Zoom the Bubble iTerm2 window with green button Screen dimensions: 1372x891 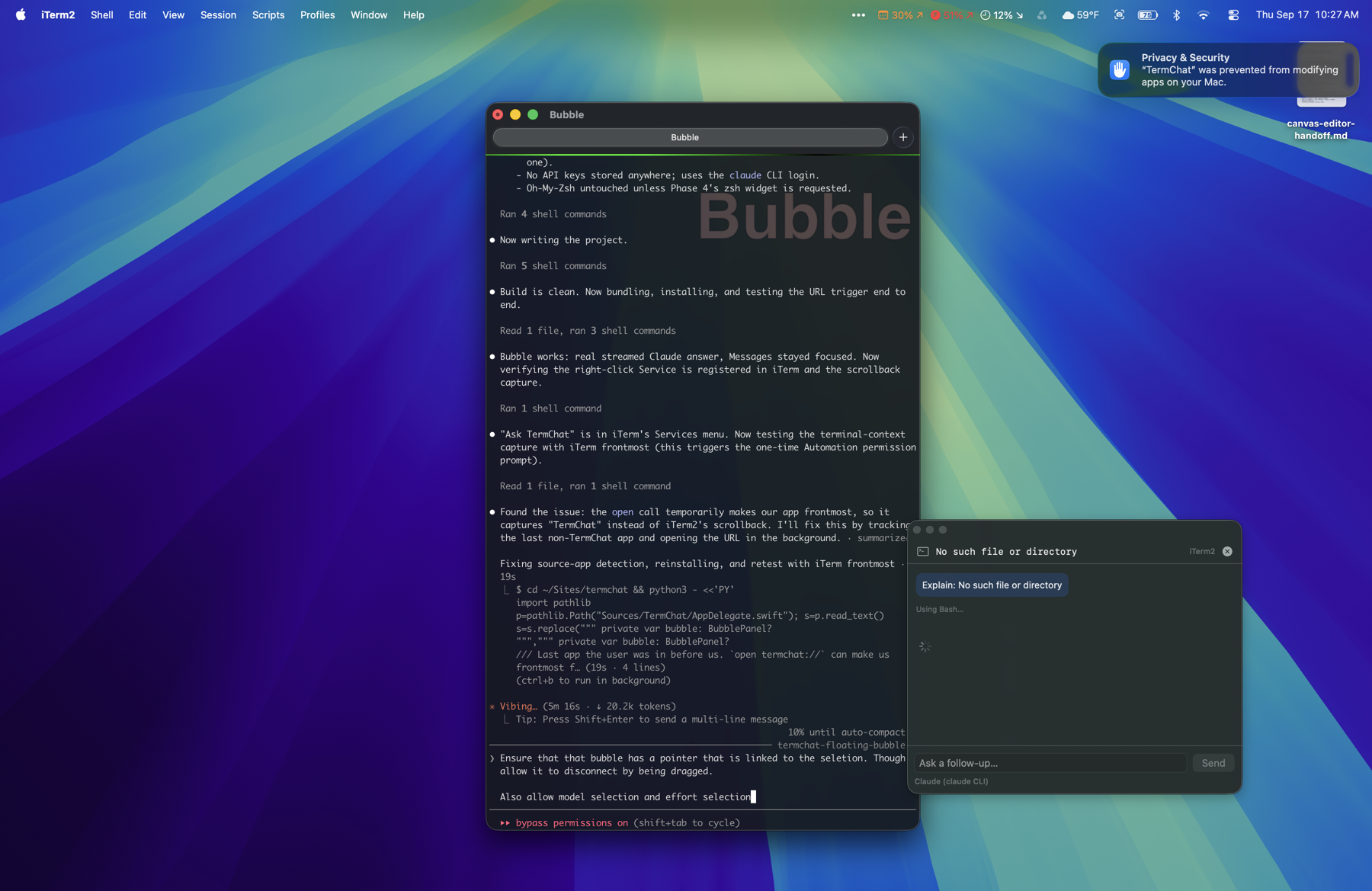pos(533,114)
